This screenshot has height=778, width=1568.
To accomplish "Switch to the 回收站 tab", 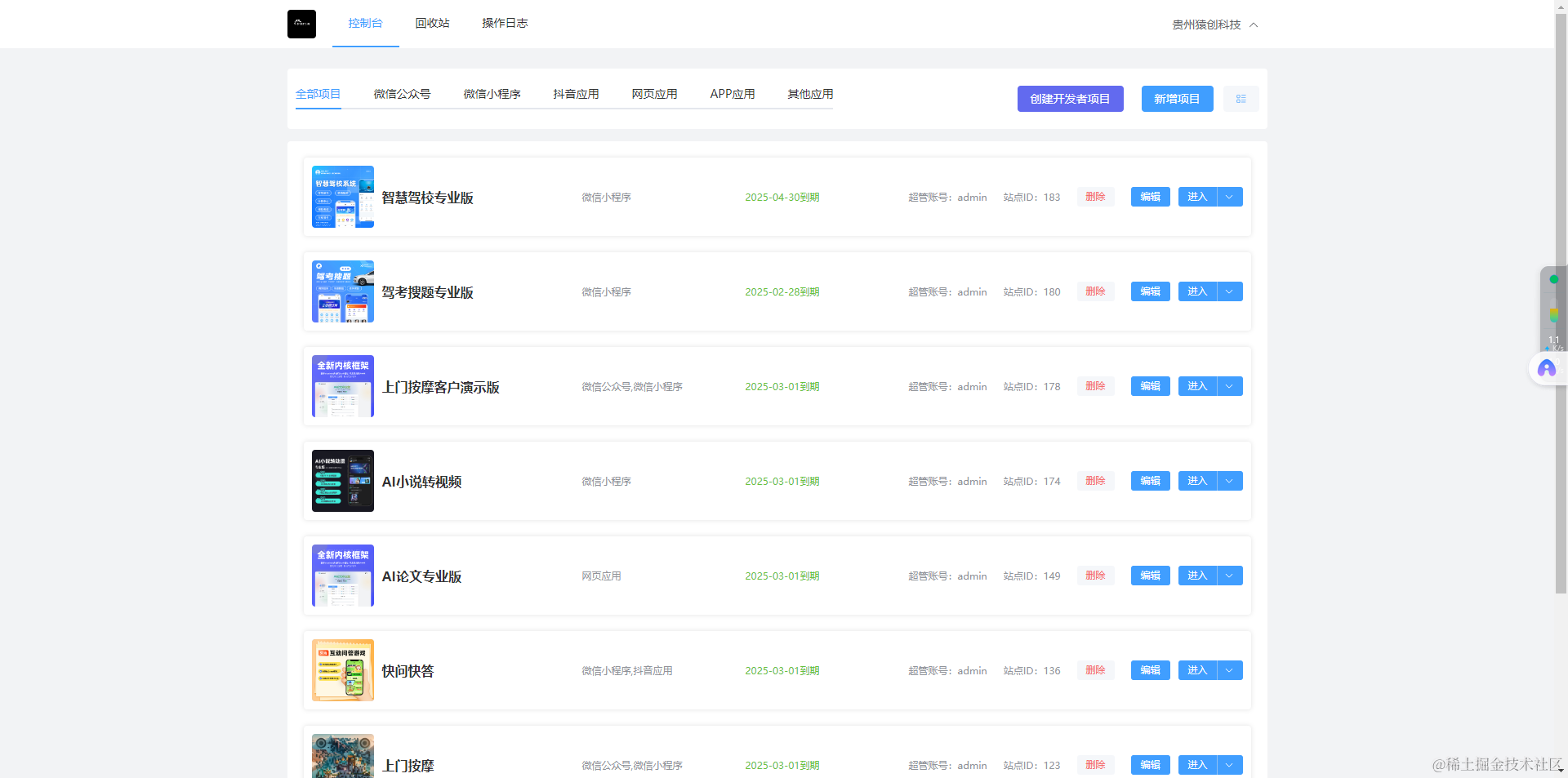I will pyautogui.click(x=432, y=23).
